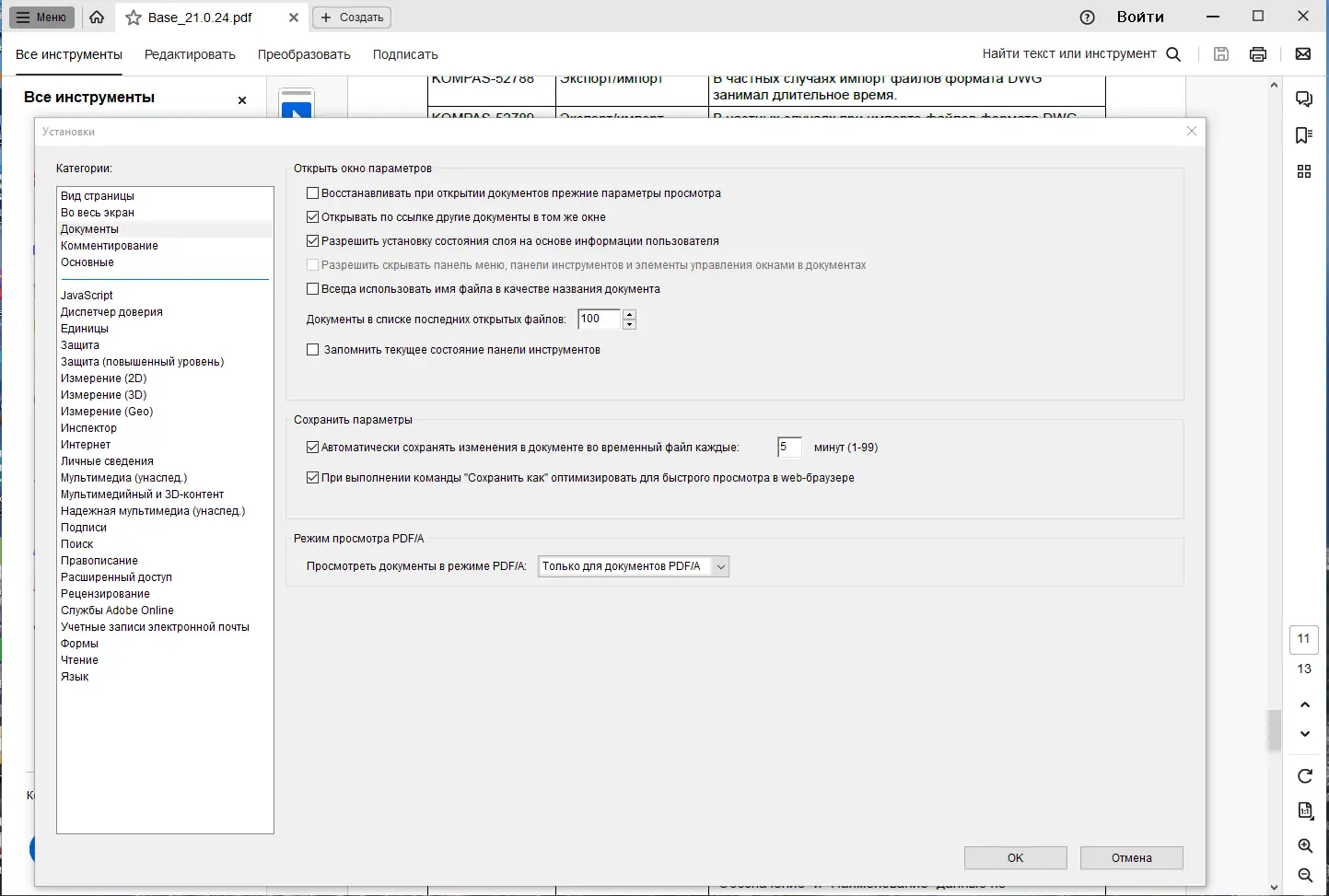The height and width of the screenshot is (896, 1329).
Task: Click the Создать plus button
Action: (352, 17)
